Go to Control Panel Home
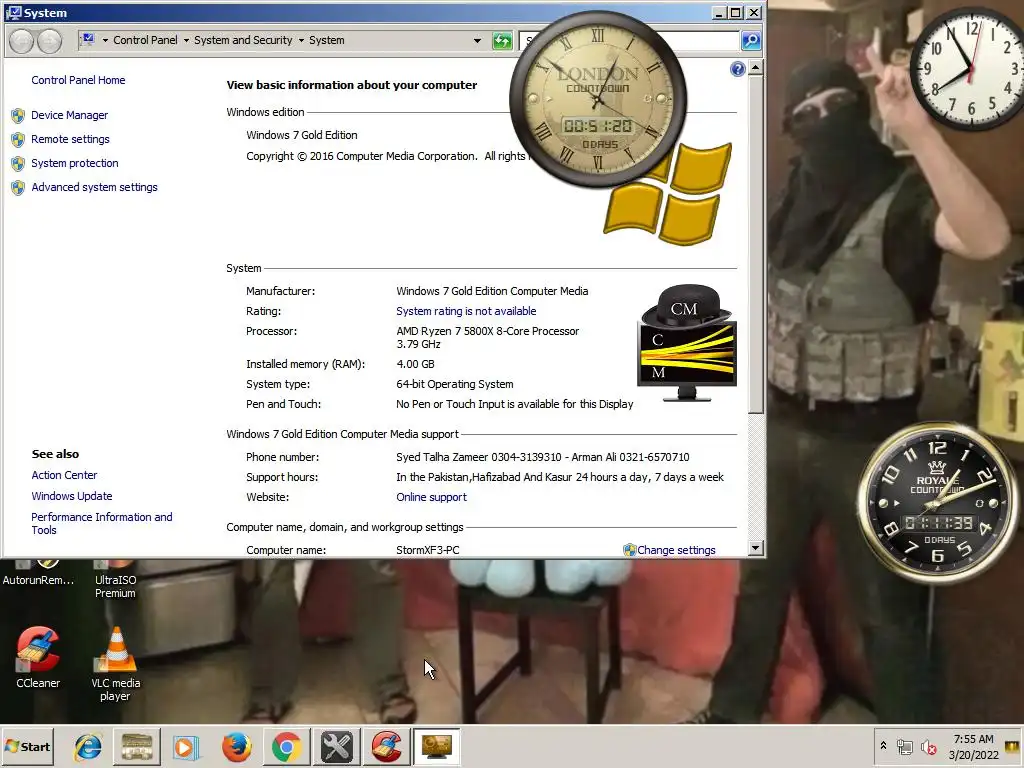The image size is (1024, 768). (x=78, y=80)
